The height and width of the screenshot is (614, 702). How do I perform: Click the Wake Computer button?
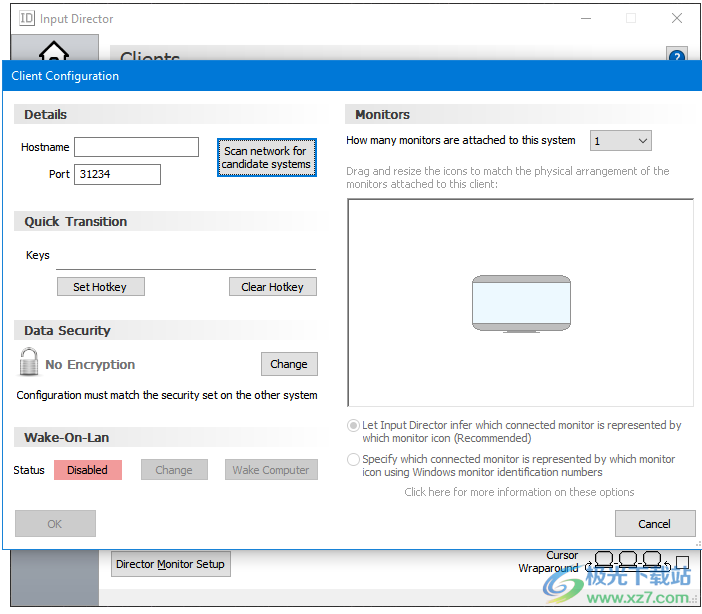pos(271,470)
